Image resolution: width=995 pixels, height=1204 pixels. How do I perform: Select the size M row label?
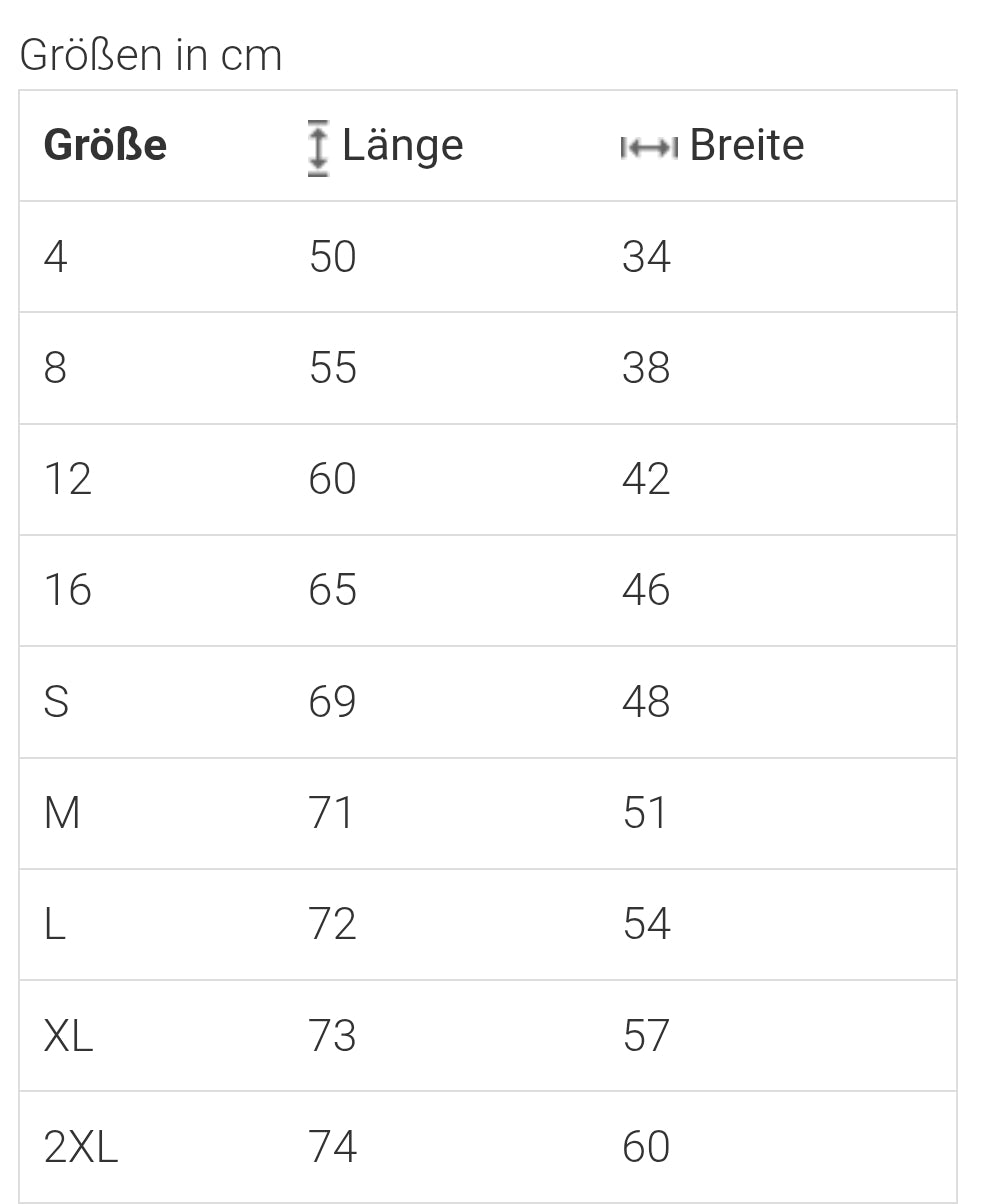click(x=62, y=813)
